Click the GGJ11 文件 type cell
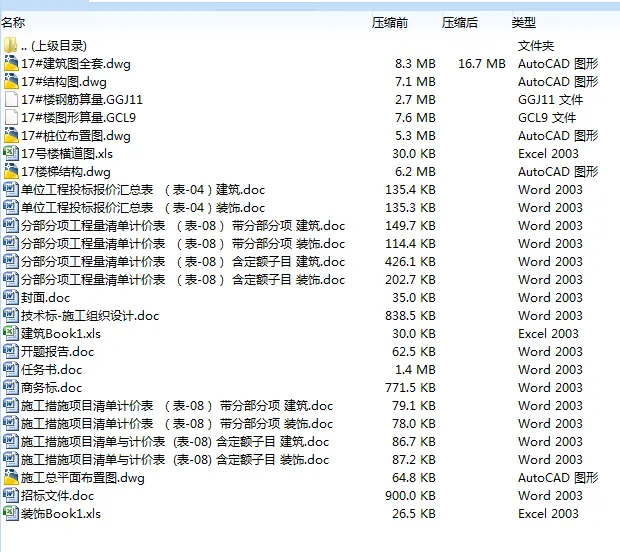This screenshot has height=552, width=620. [550, 100]
